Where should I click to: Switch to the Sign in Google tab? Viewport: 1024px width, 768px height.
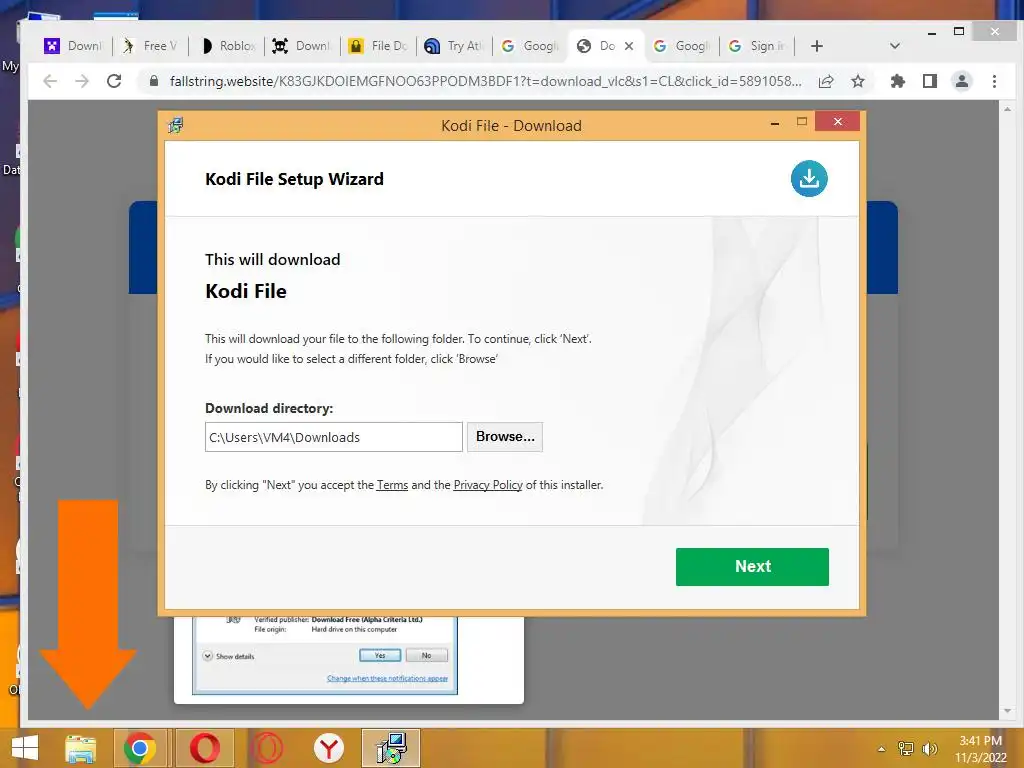[x=758, y=46]
